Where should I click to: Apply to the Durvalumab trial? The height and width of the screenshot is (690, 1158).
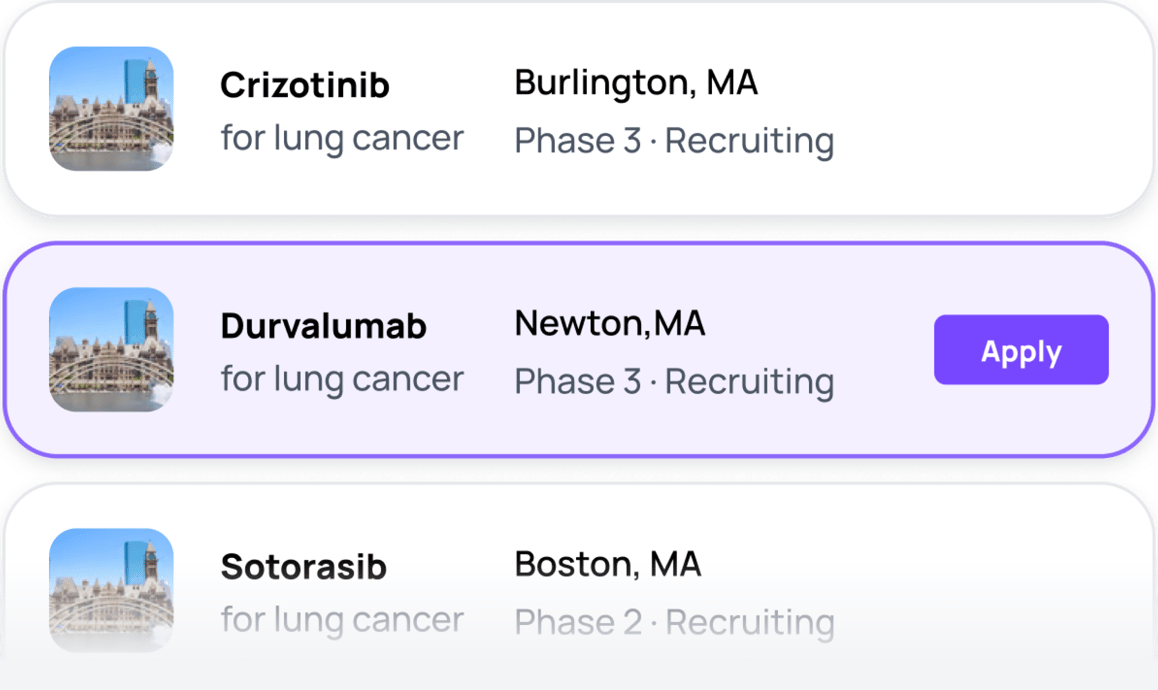click(x=1021, y=350)
